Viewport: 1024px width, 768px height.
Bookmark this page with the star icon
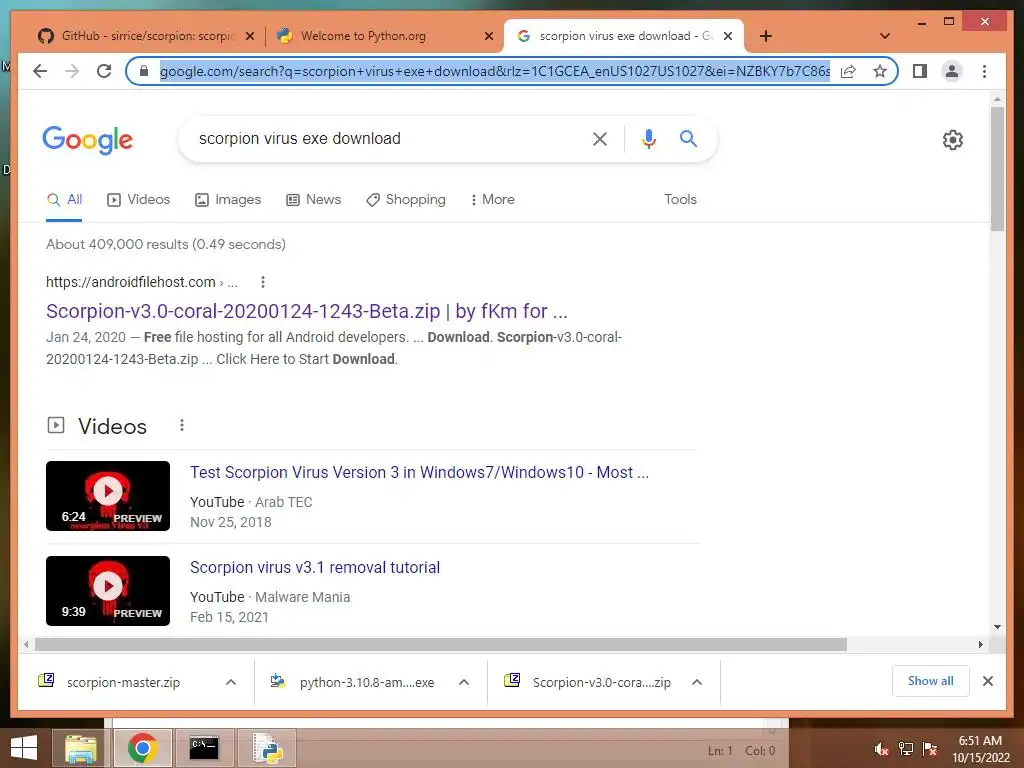point(880,71)
